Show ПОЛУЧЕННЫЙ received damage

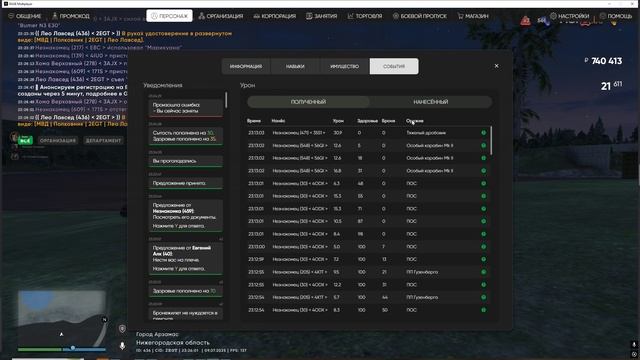308,102
